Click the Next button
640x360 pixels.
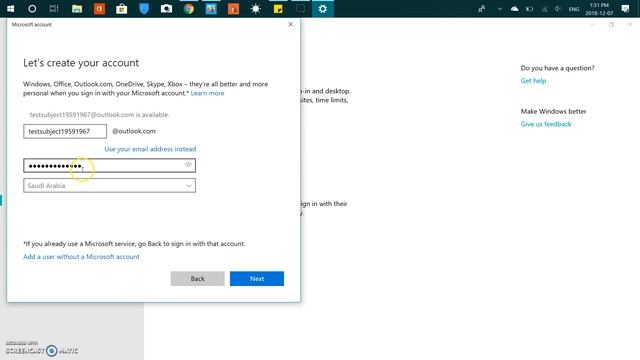click(257, 279)
